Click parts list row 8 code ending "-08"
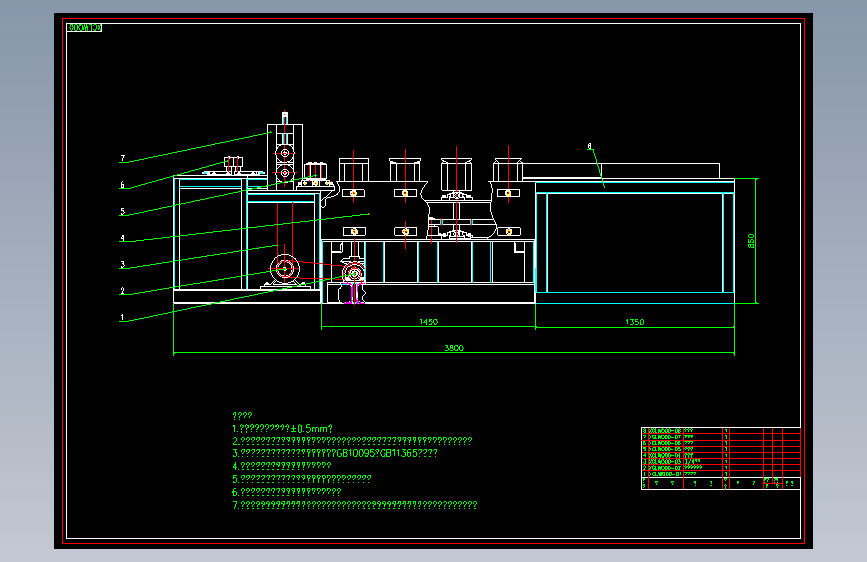The height and width of the screenshot is (562, 867). tap(665, 430)
